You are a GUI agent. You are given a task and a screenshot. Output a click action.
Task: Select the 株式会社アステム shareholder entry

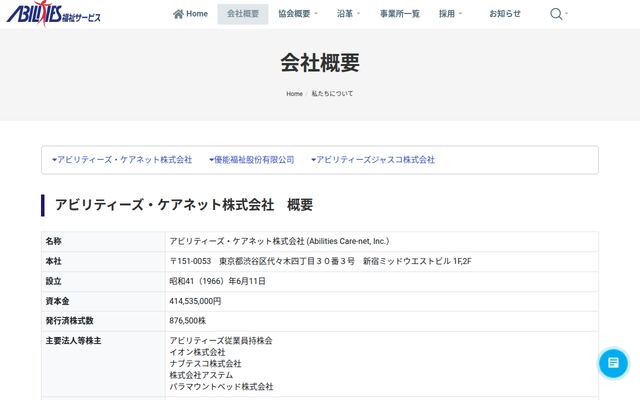[x=201, y=375]
